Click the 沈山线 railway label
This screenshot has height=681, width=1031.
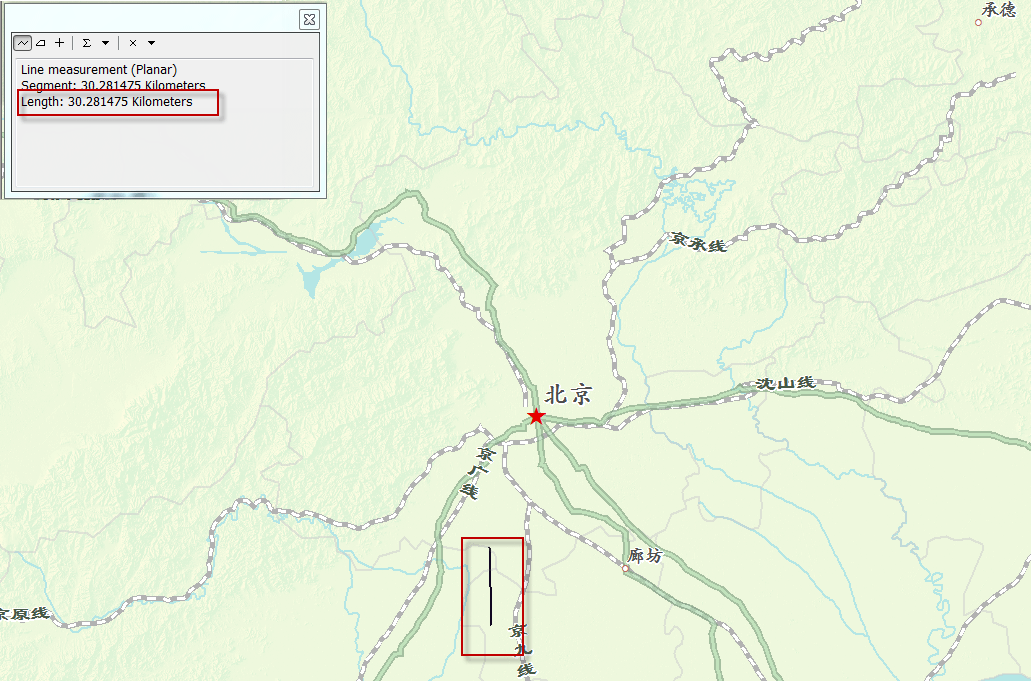(x=785, y=383)
